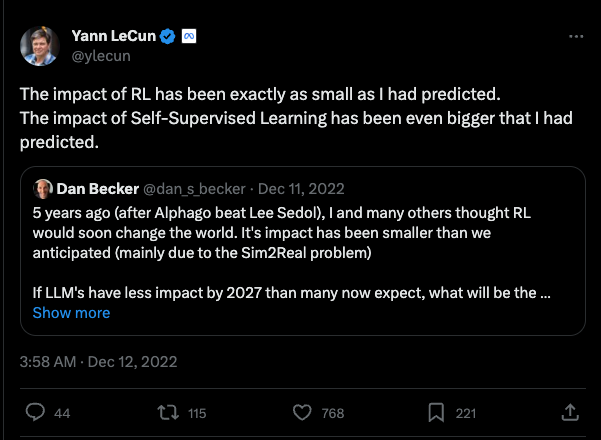Image resolution: width=601 pixels, height=440 pixels.
Task: Click the Meta affiliation badge icon
Action: point(189,36)
